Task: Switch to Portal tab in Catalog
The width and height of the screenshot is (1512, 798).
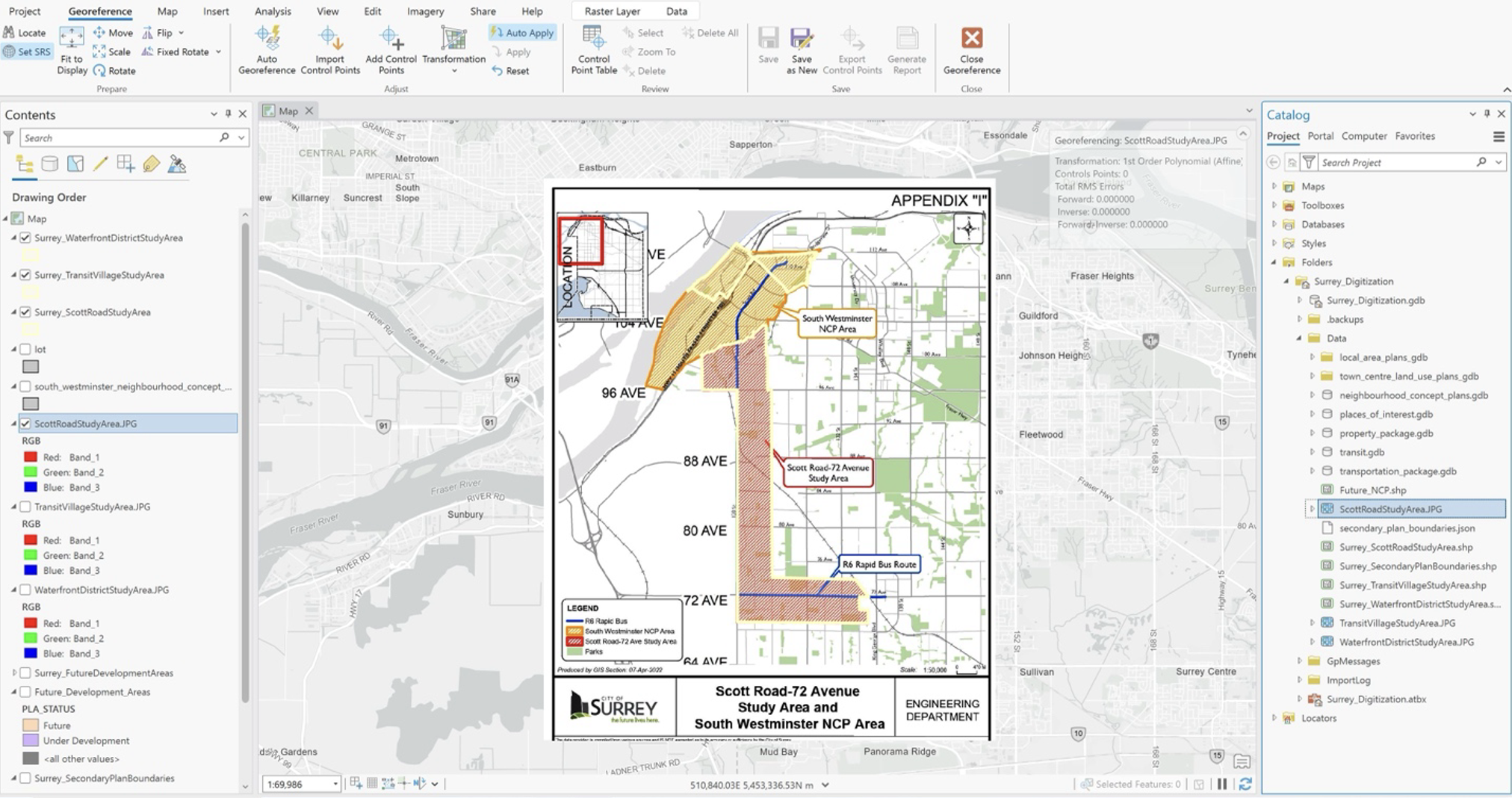Action: tap(1320, 136)
